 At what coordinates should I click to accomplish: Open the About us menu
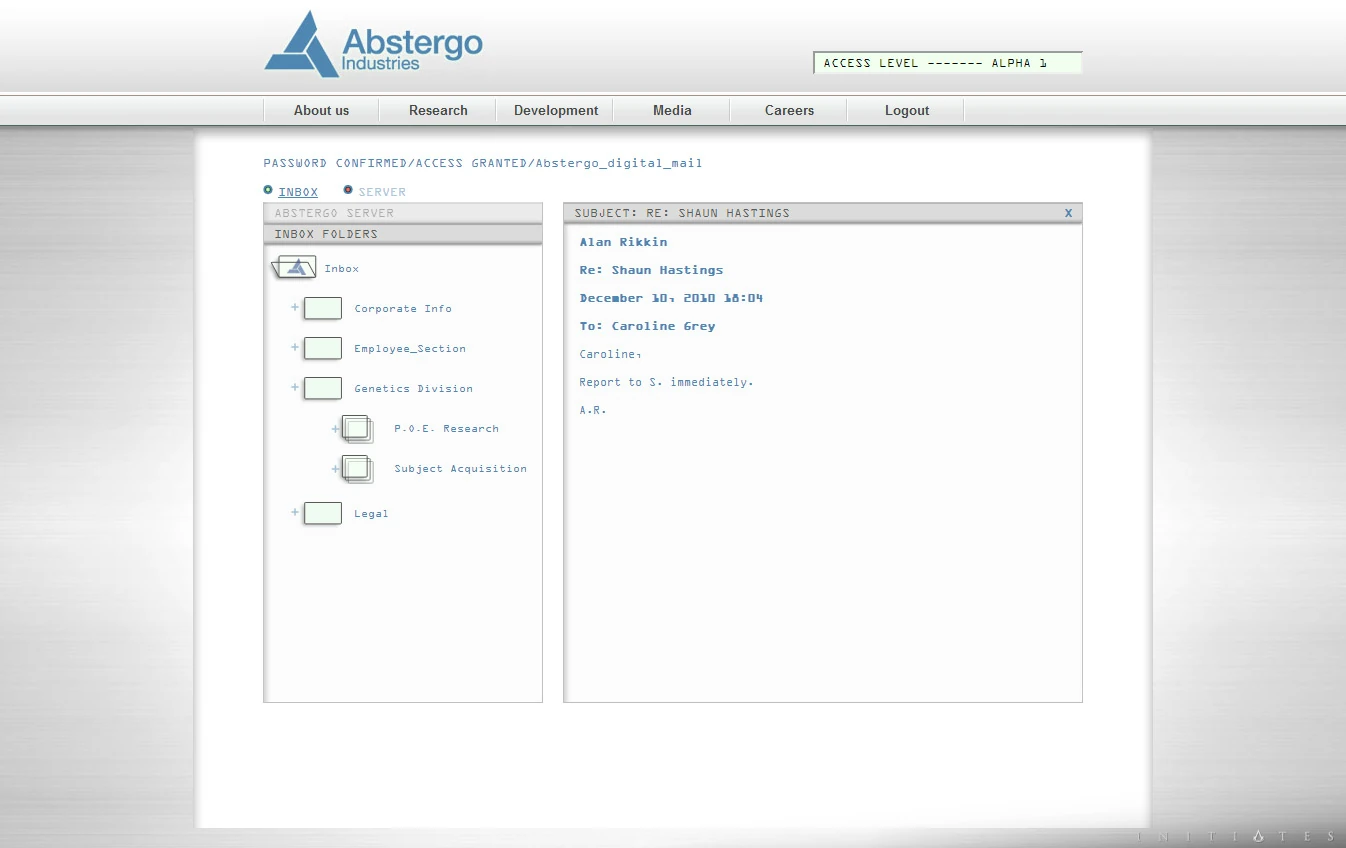[x=321, y=110]
